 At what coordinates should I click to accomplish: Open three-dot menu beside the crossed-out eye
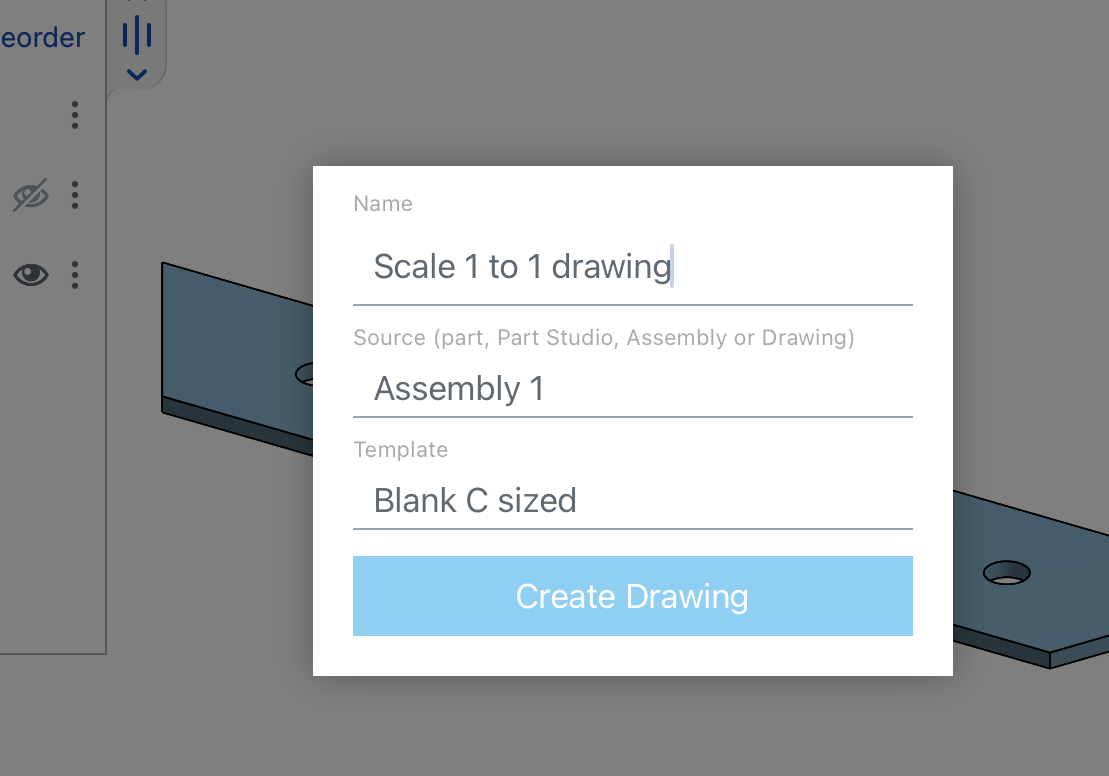click(x=75, y=195)
